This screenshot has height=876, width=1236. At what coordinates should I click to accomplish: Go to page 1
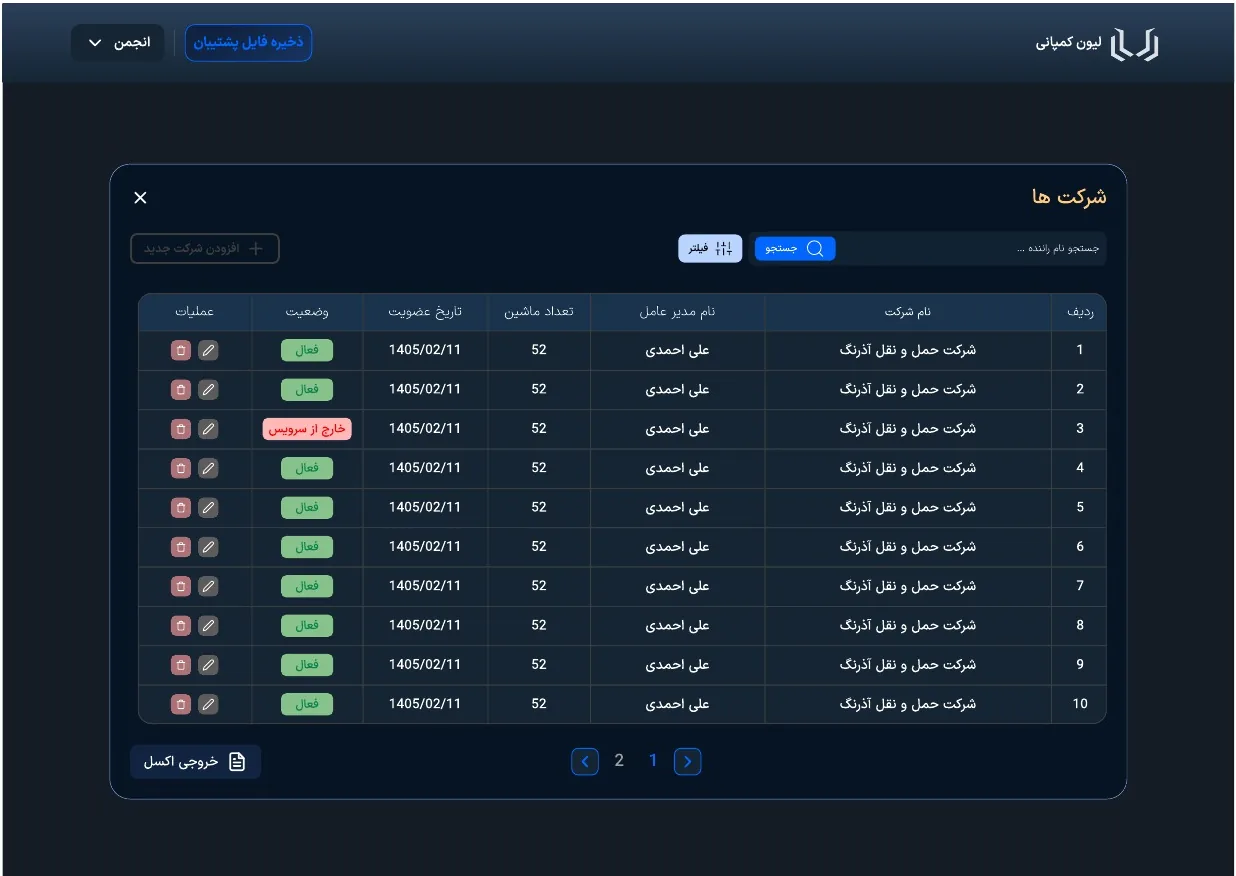tap(653, 761)
